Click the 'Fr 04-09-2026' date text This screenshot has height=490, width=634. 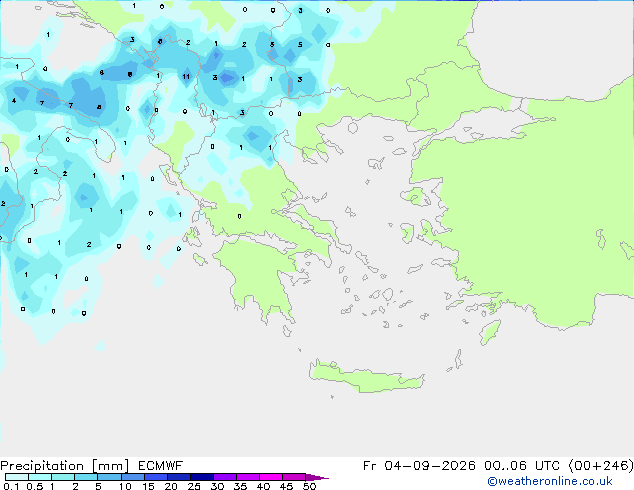pyautogui.click(x=419, y=466)
